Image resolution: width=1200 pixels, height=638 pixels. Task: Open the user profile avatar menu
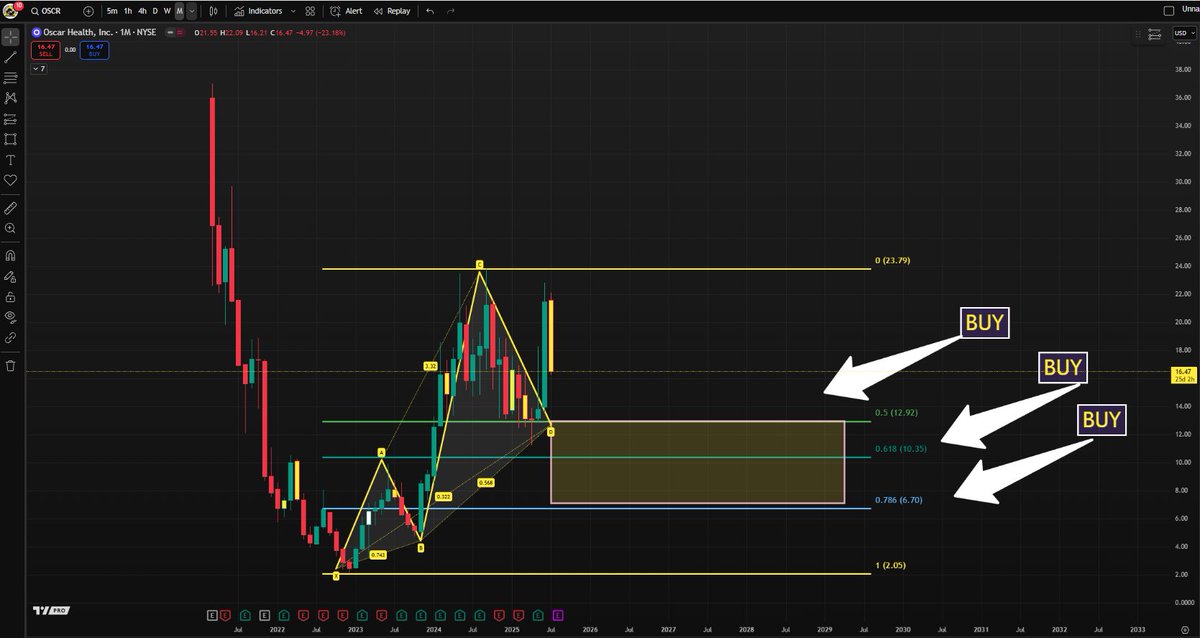(x=13, y=10)
